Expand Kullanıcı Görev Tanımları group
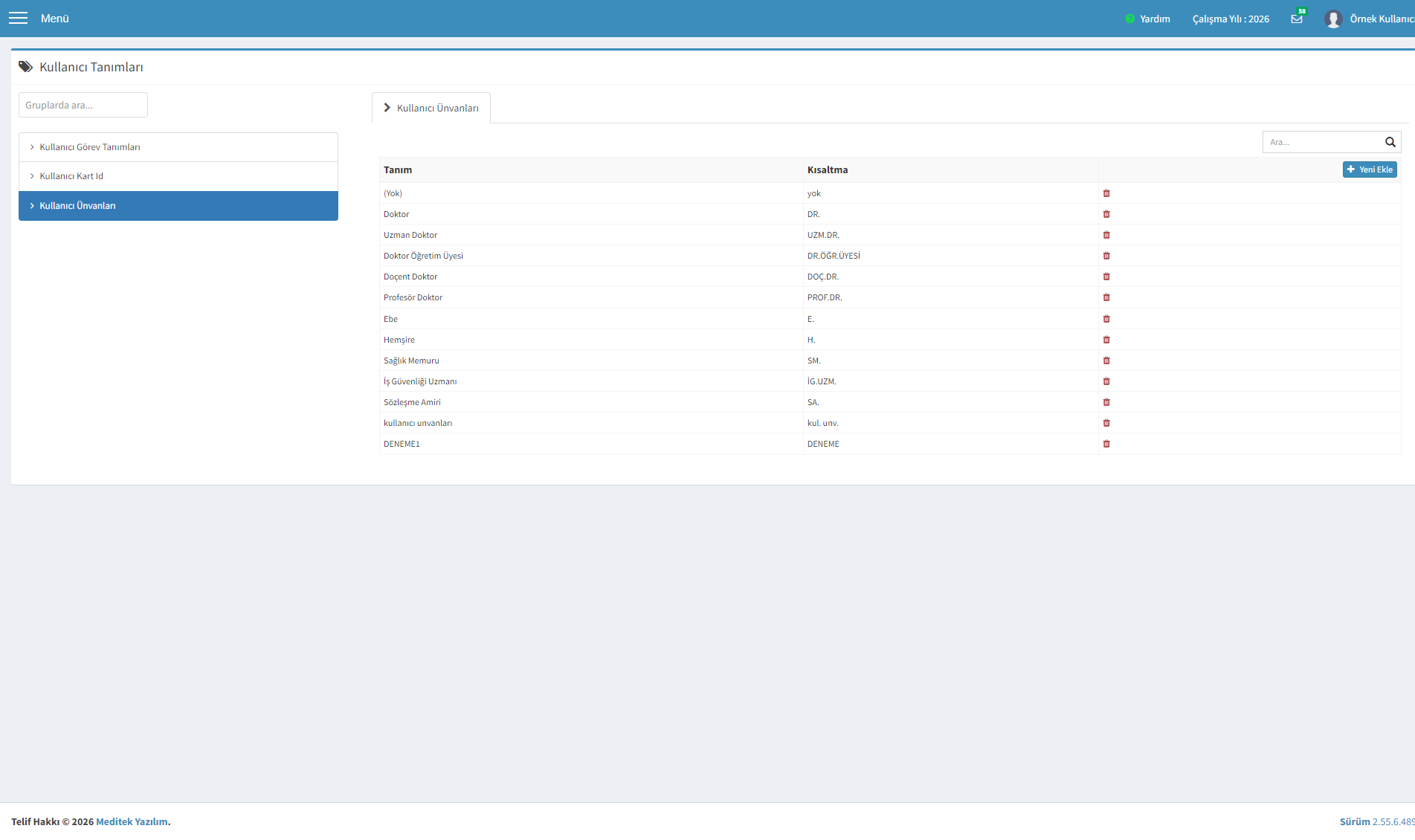 click(x=178, y=147)
